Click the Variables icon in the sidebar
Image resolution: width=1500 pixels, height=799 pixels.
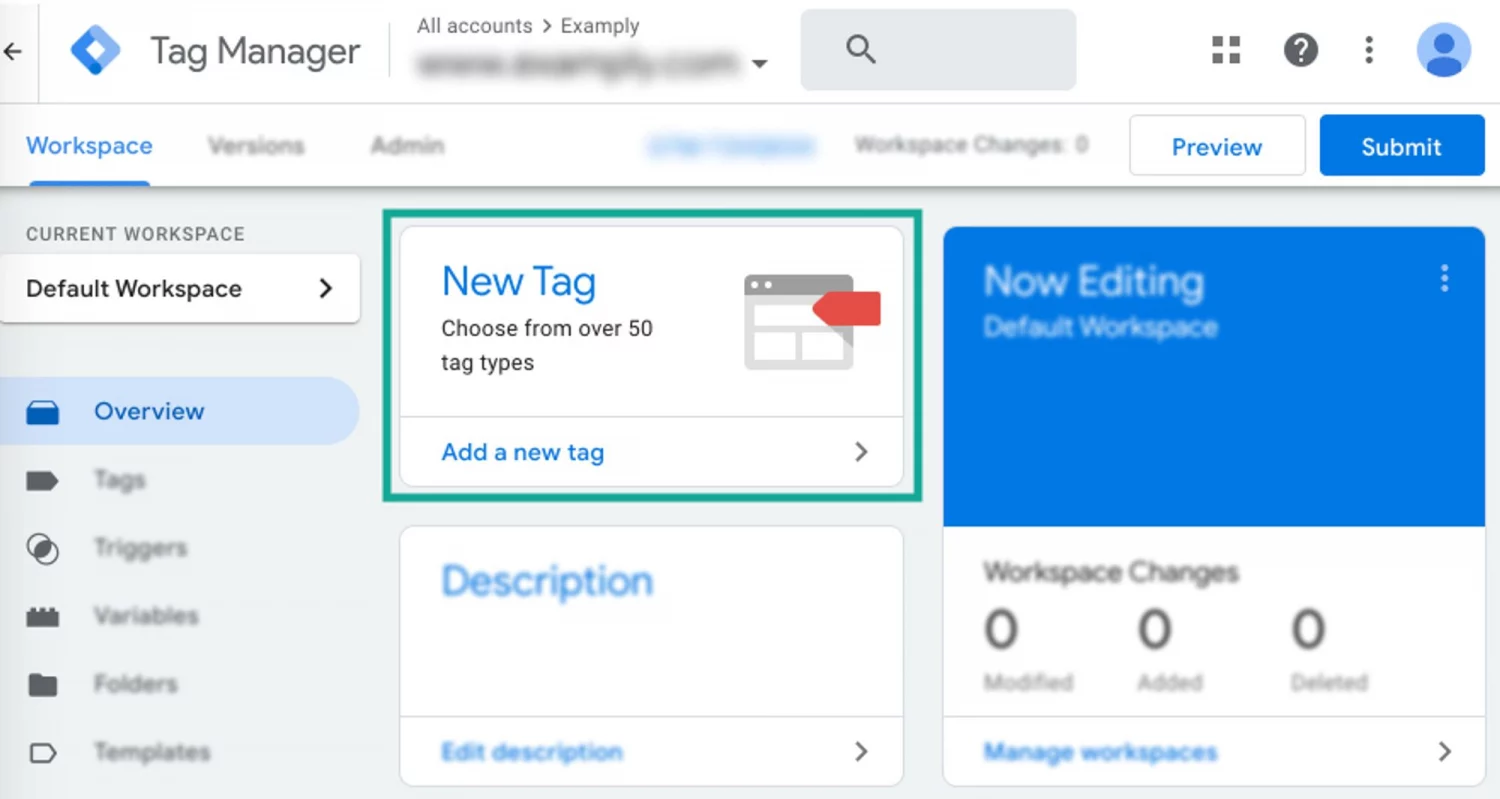43,616
